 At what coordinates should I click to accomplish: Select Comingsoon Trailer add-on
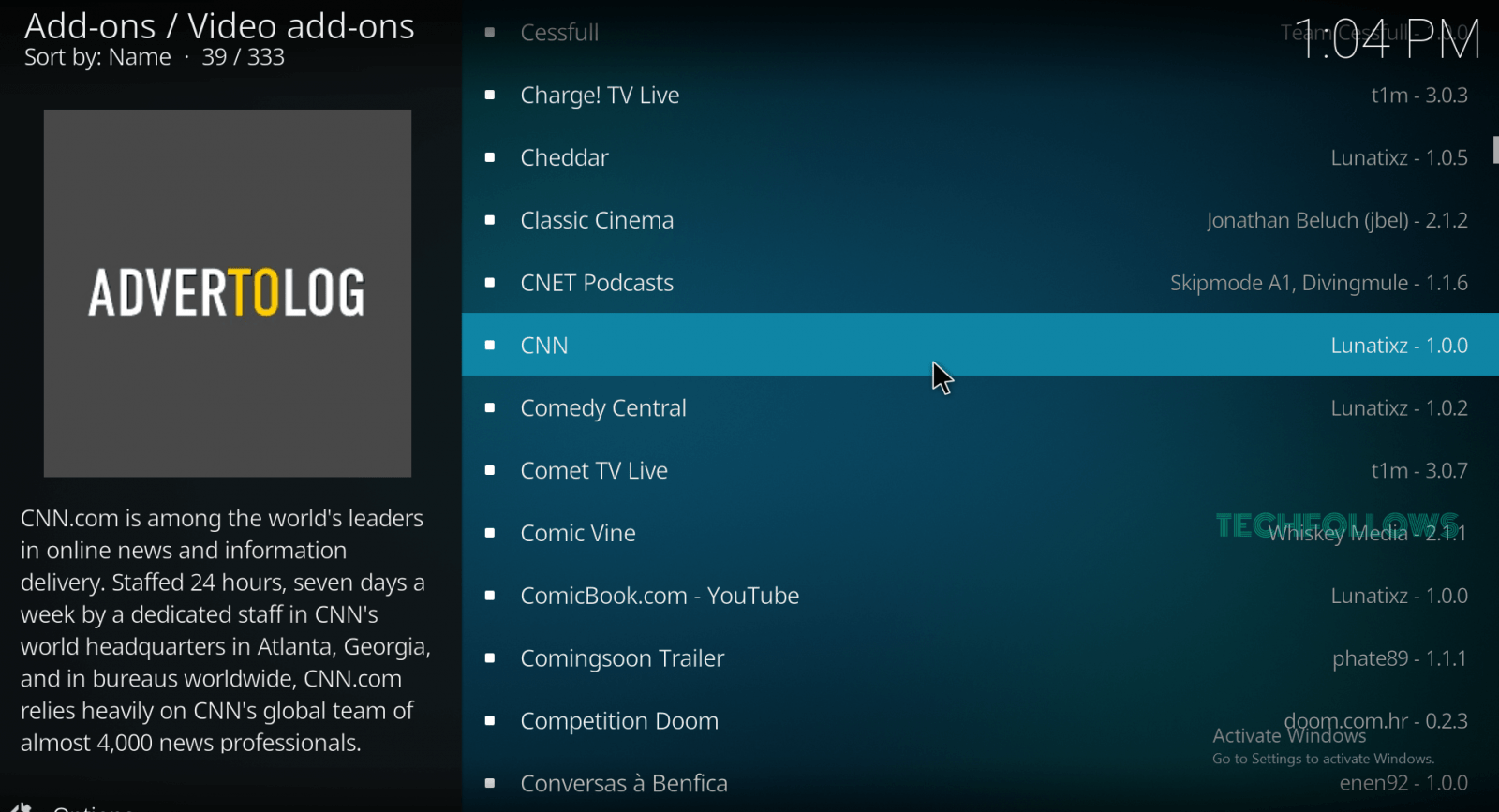coord(980,658)
